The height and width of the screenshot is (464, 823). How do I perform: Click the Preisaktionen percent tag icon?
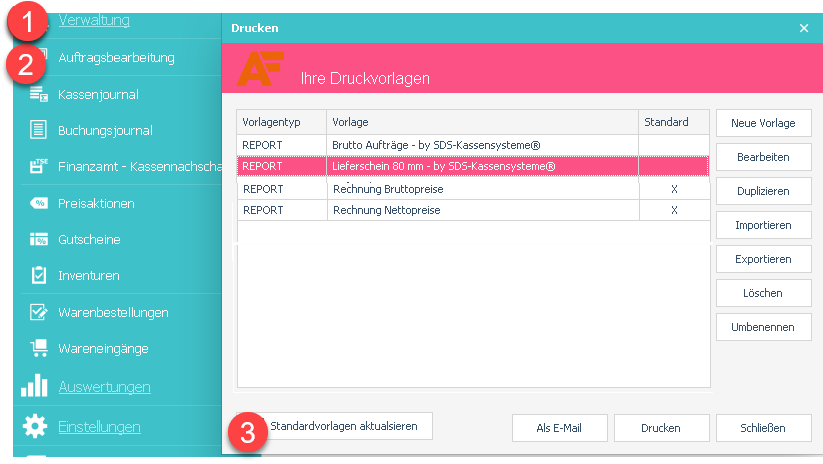pos(39,203)
